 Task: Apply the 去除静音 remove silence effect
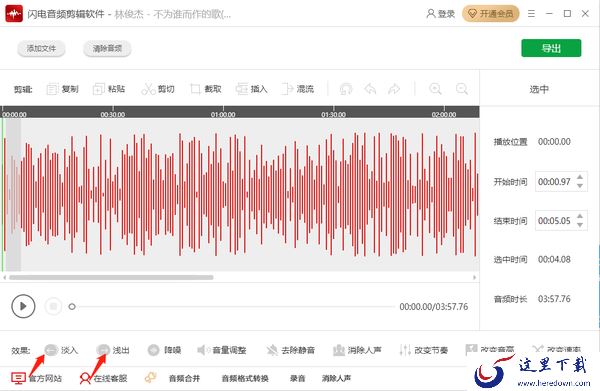pyautogui.click(x=291, y=350)
